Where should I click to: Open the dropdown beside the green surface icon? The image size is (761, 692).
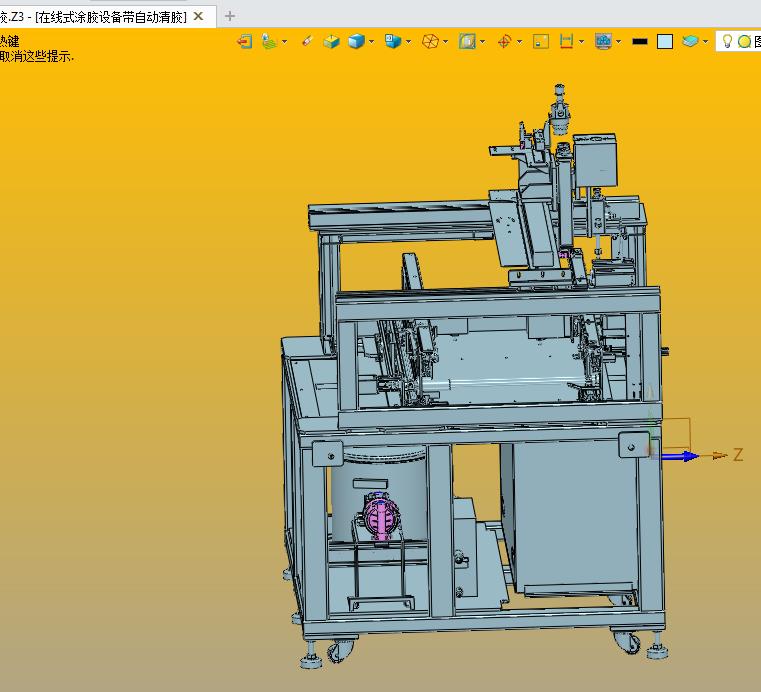pos(284,42)
